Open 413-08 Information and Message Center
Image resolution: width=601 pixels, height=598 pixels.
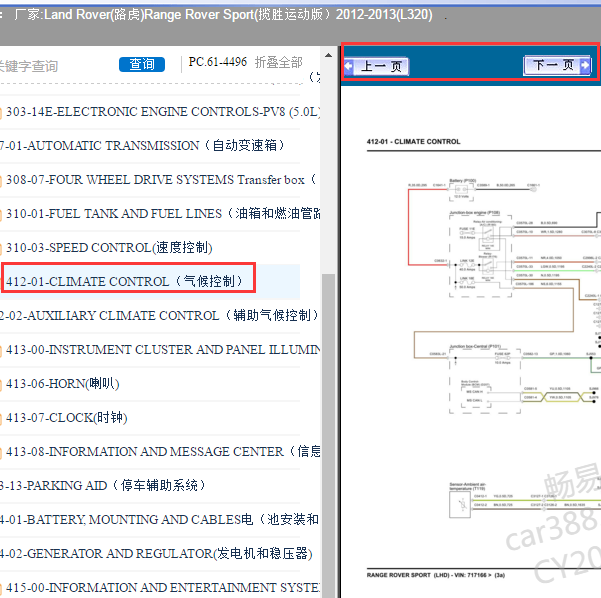[163, 452]
